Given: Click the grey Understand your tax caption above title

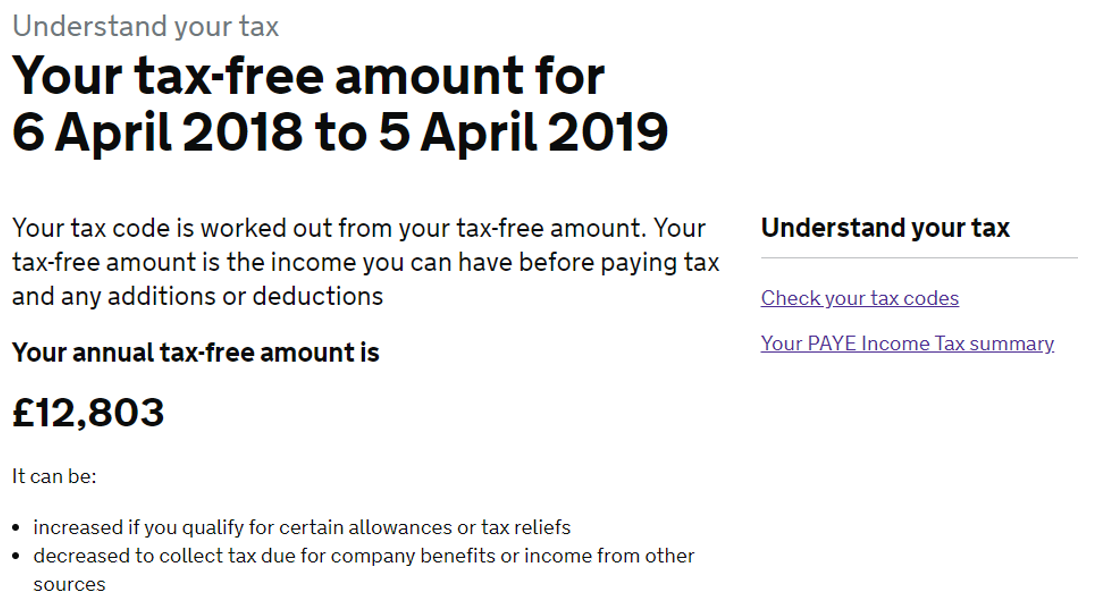Looking at the screenshot, I should (145, 27).
